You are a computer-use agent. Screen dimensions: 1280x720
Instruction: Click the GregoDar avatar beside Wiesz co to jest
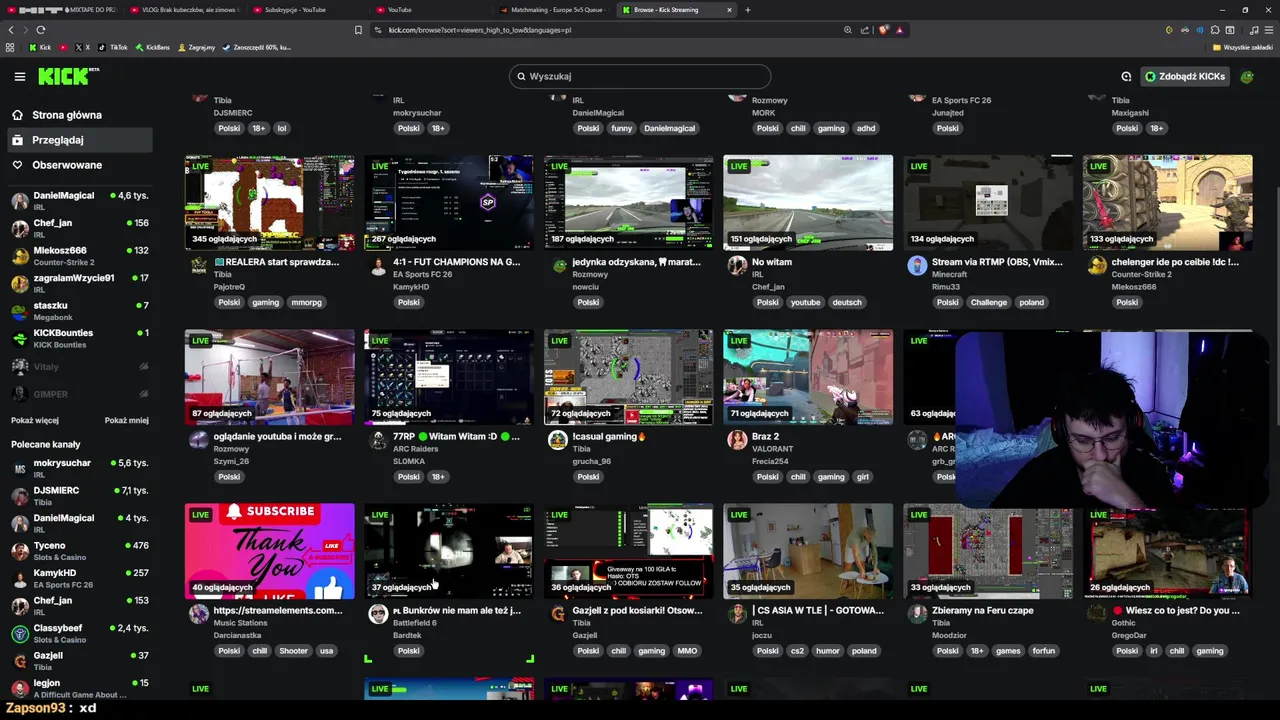pos(1097,614)
